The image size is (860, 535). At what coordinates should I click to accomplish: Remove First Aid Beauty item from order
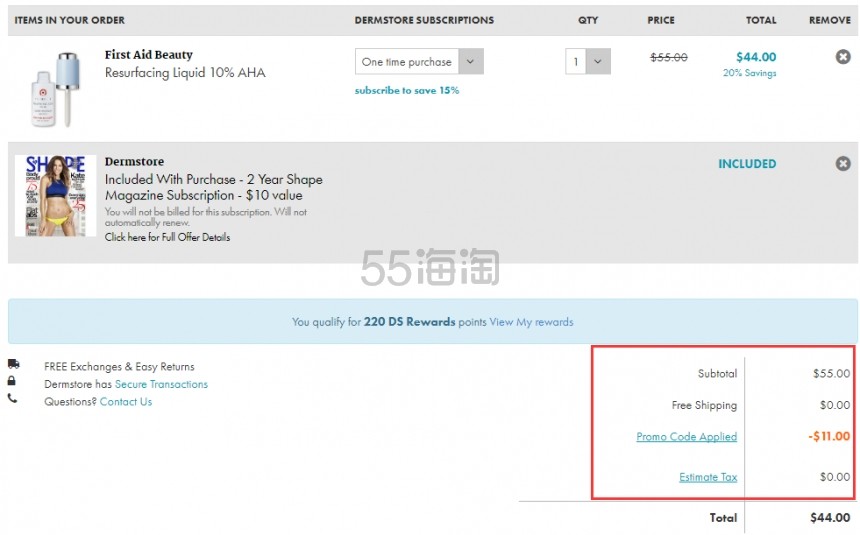[843, 57]
